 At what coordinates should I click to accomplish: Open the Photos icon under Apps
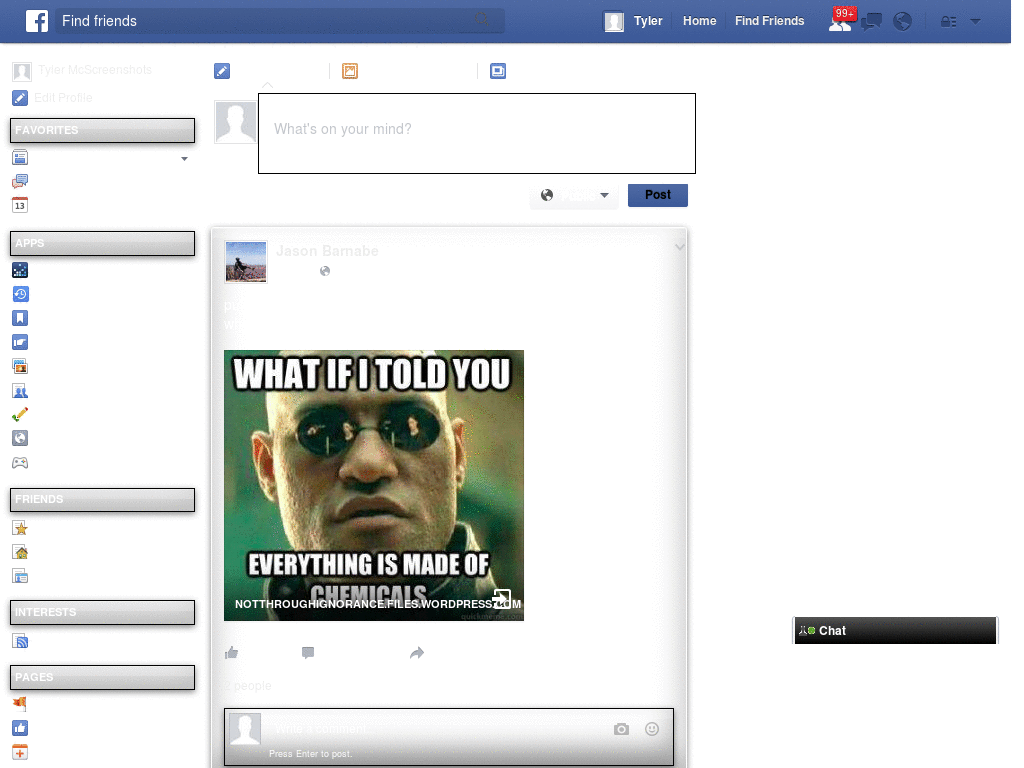20,366
